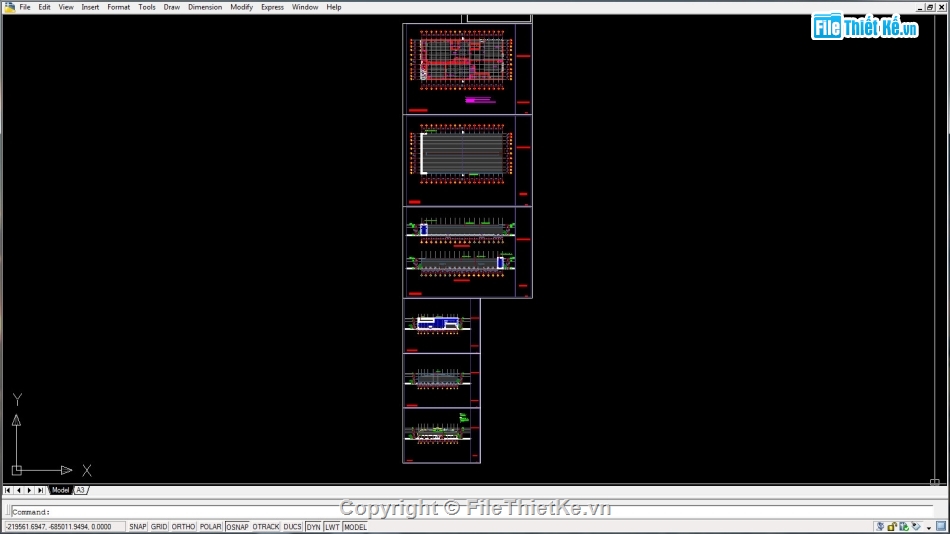This screenshot has width=950, height=534.
Task: Click the clean screen icon
Action: click(941, 527)
